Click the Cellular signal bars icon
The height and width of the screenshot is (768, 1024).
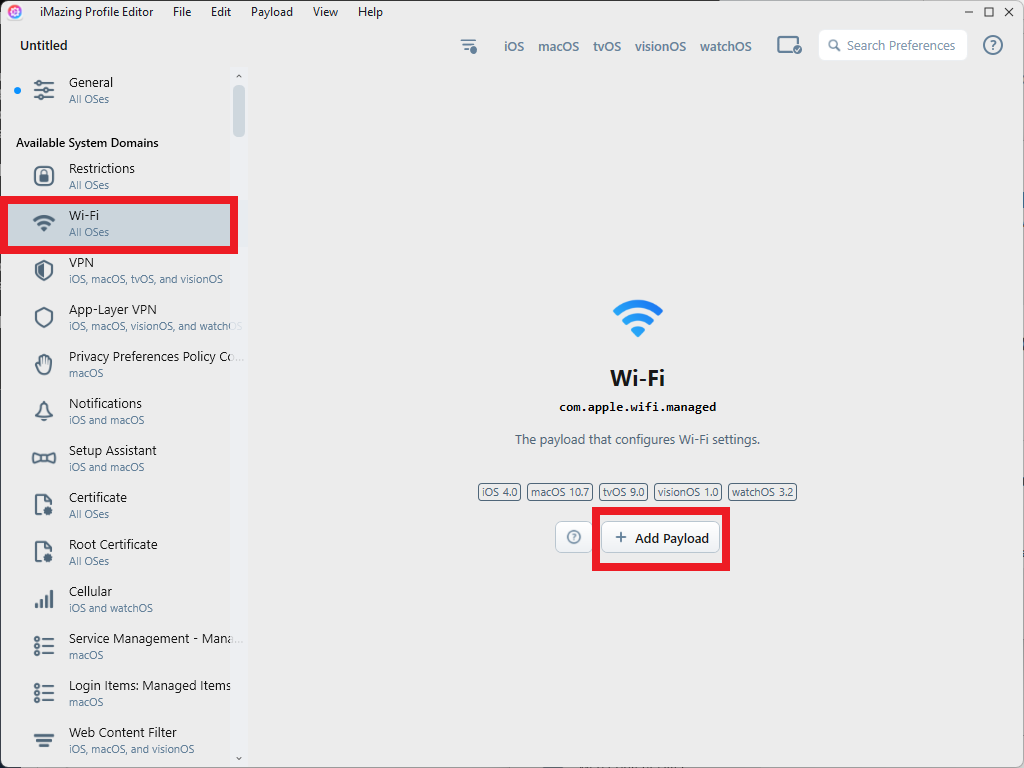coord(44,599)
